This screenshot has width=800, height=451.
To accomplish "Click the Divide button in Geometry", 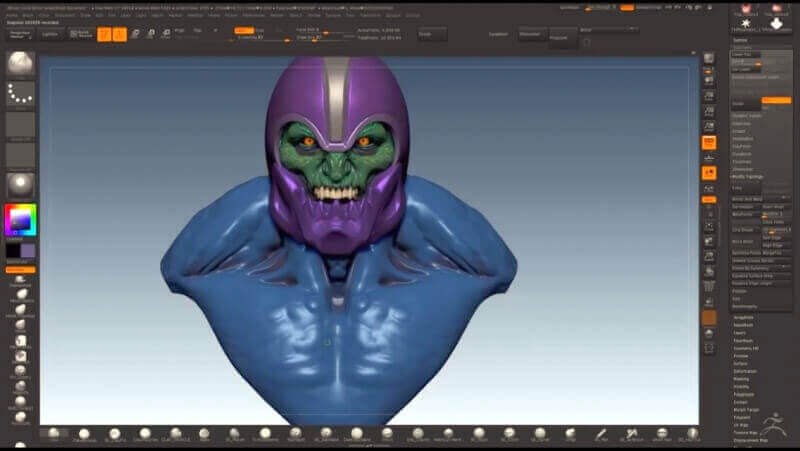I will point(746,104).
